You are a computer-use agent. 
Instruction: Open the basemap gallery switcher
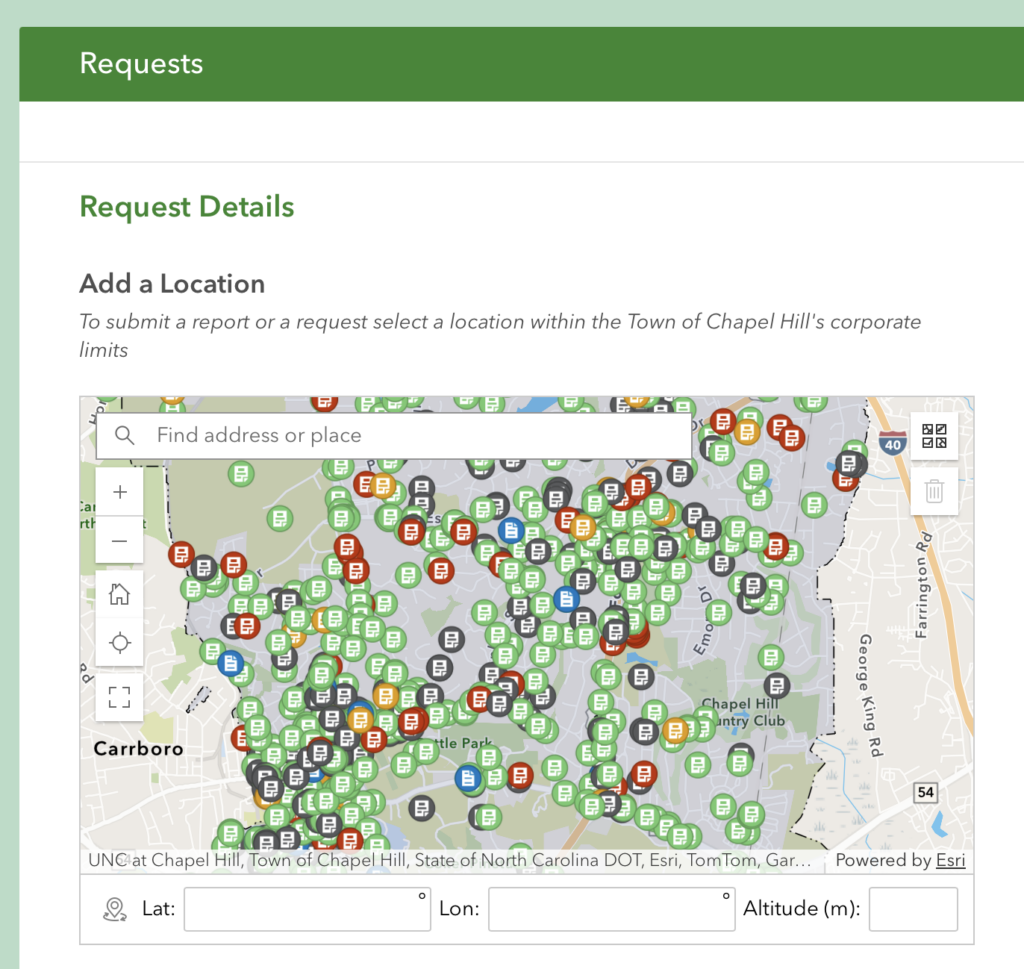point(934,436)
